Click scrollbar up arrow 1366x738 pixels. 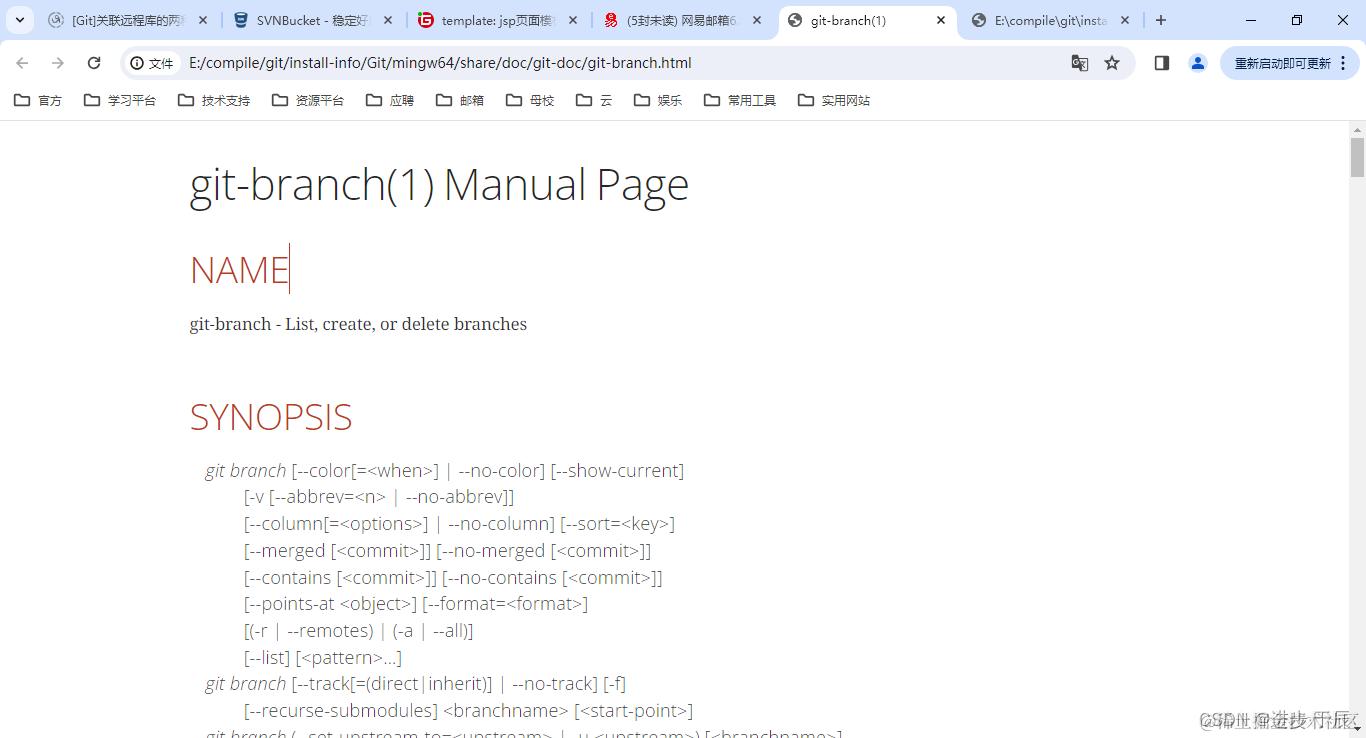pyautogui.click(x=1357, y=130)
